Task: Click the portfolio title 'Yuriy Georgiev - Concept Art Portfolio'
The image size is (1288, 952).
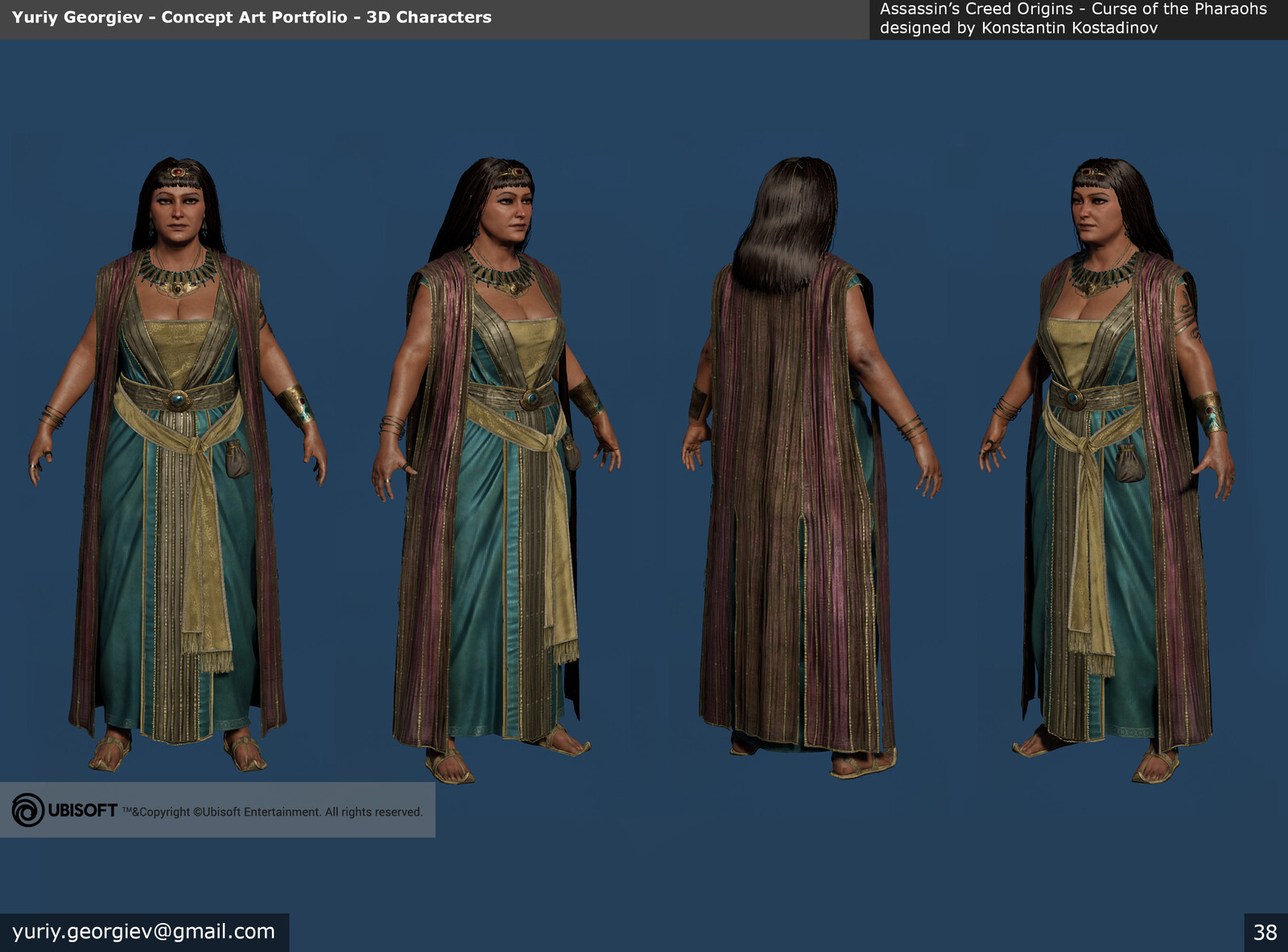Action: 180,17
